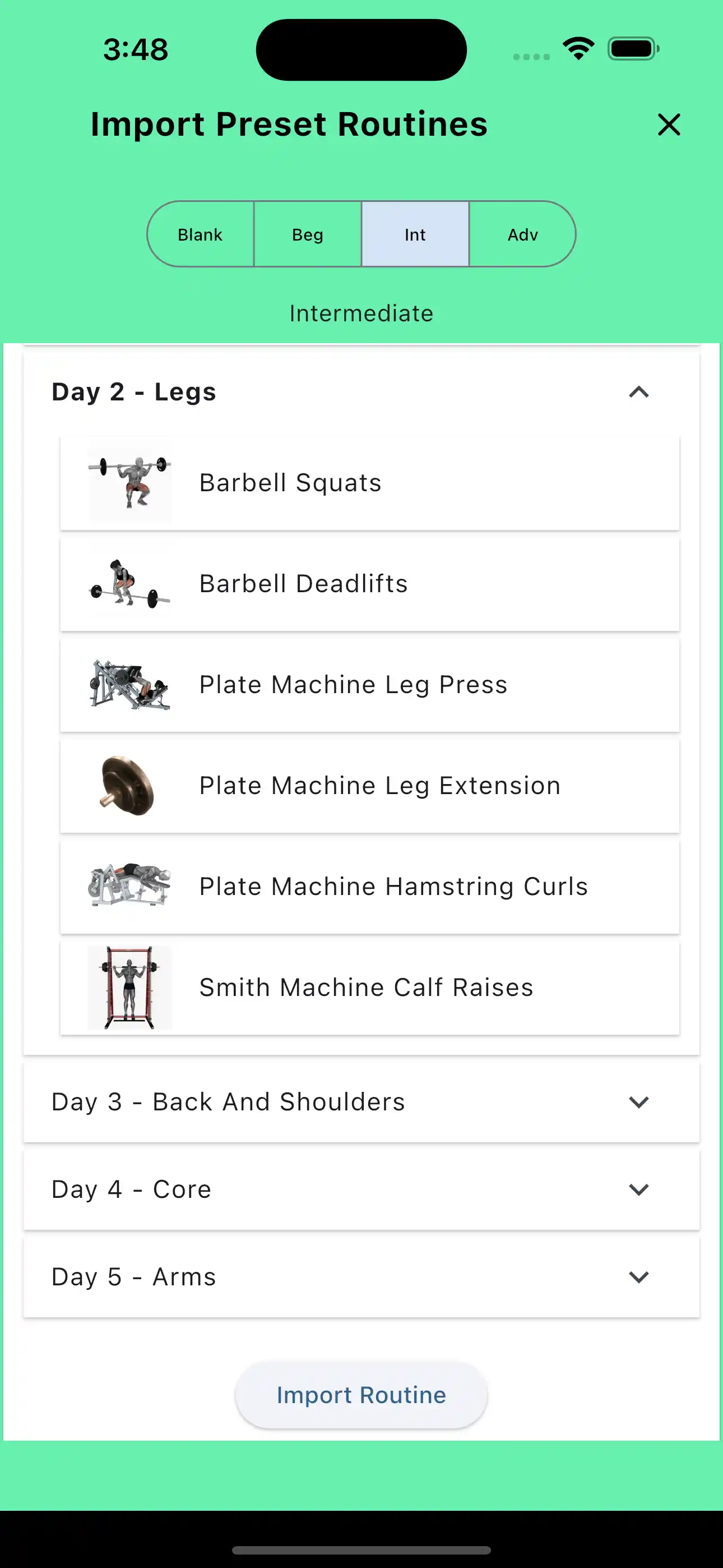Select the Plate Machine Leg Press label

point(353,685)
